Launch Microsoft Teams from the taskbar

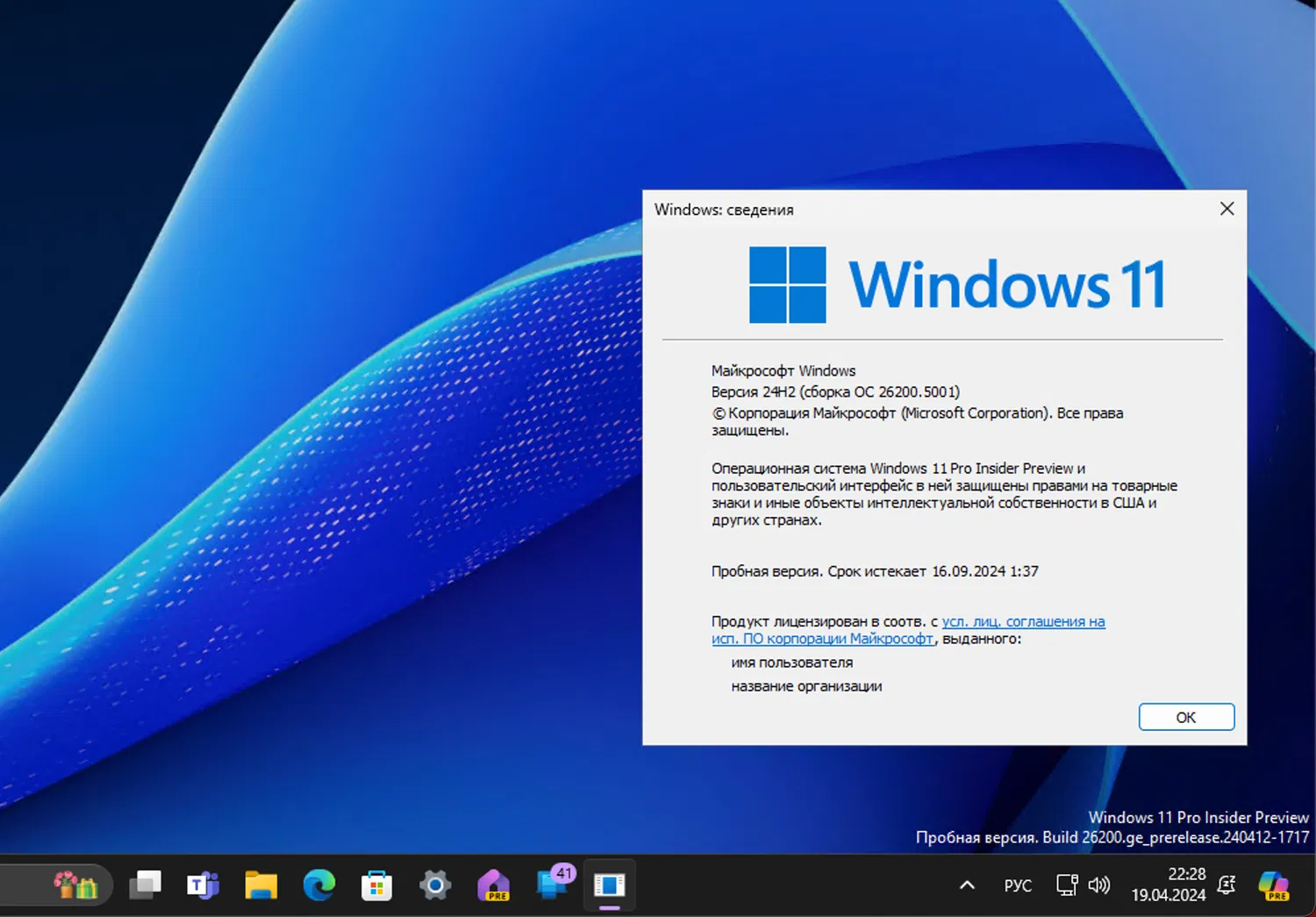click(203, 885)
